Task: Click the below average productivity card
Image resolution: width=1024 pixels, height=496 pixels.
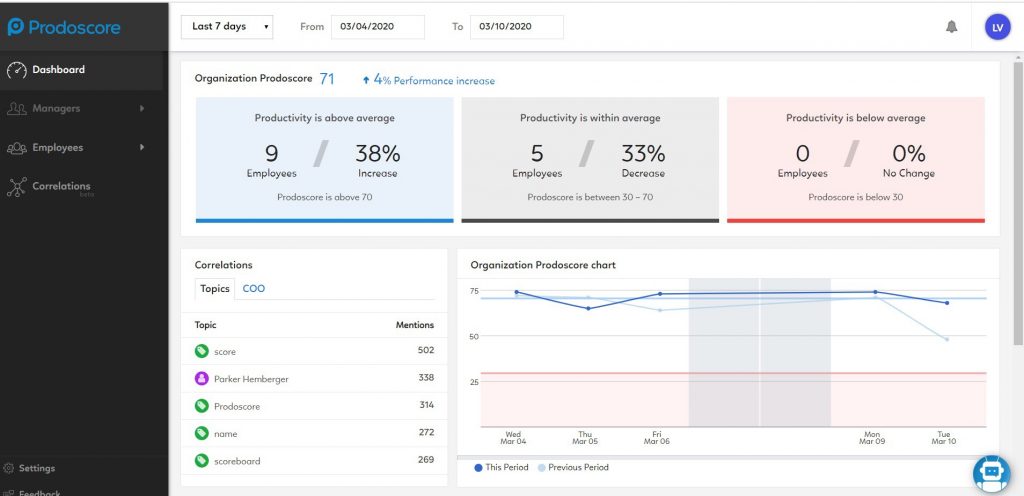Action: pos(856,161)
